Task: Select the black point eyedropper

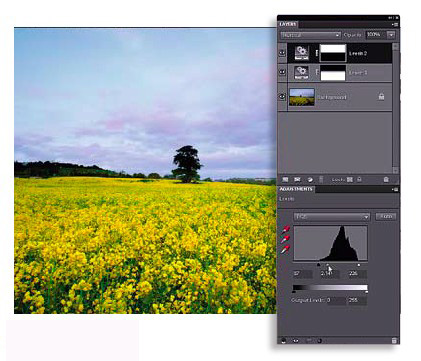Action: [286, 229]
